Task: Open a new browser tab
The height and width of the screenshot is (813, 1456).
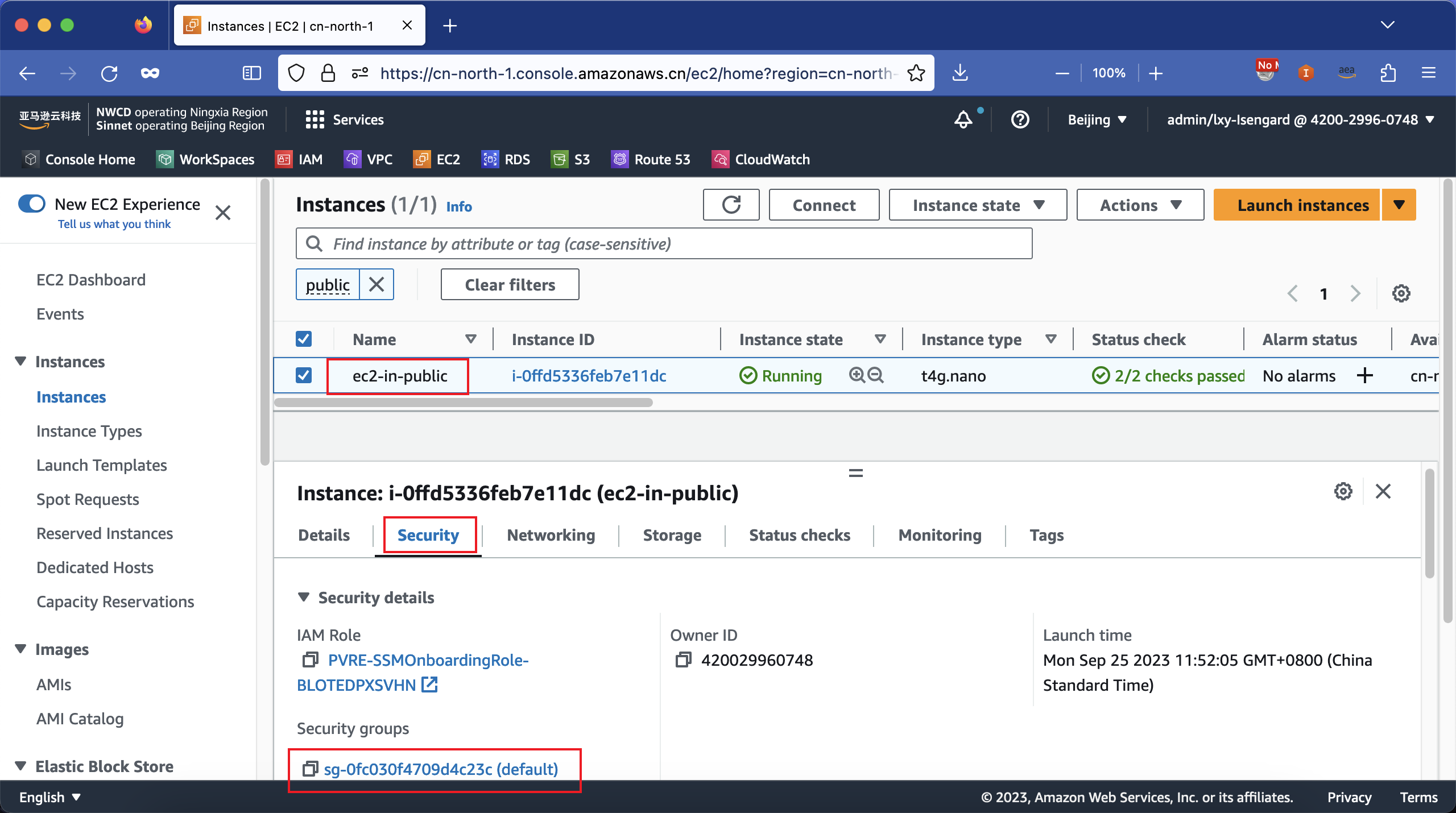Action: [450, 26]
